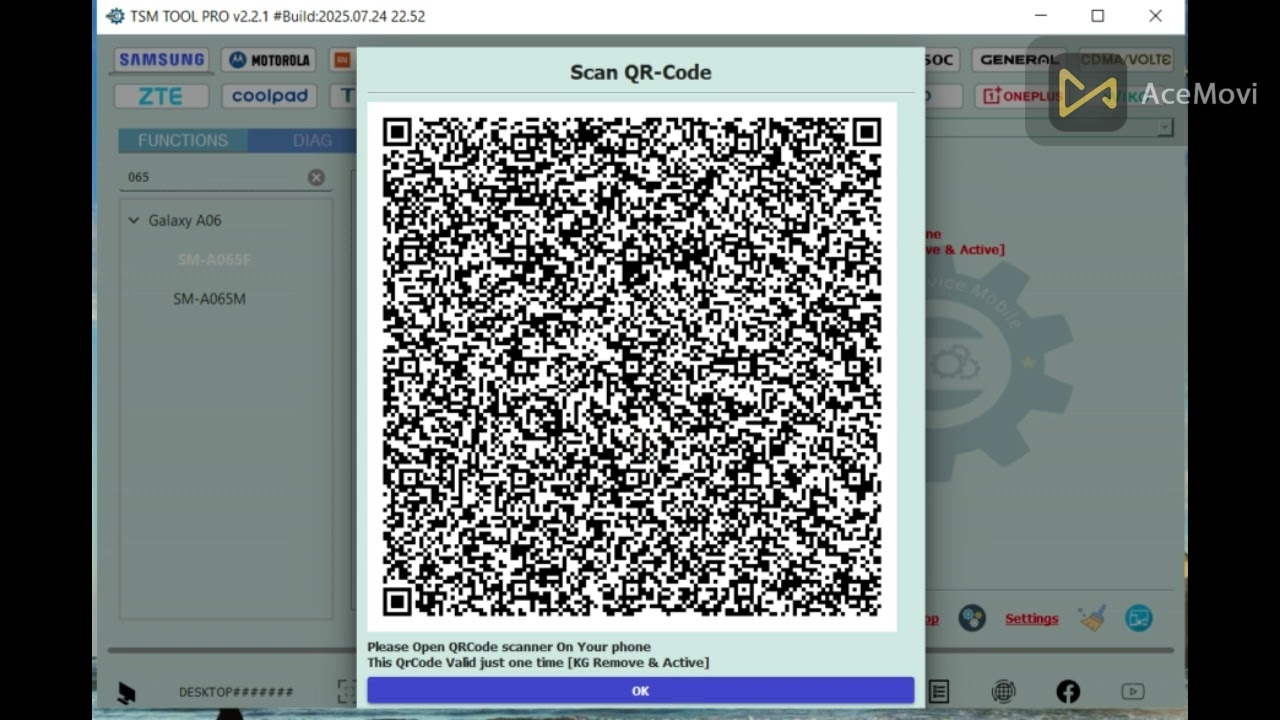The width and height of the screenshot is (1280, 720).
Task: Select the Motorola brand button
Action: point(269,60)
